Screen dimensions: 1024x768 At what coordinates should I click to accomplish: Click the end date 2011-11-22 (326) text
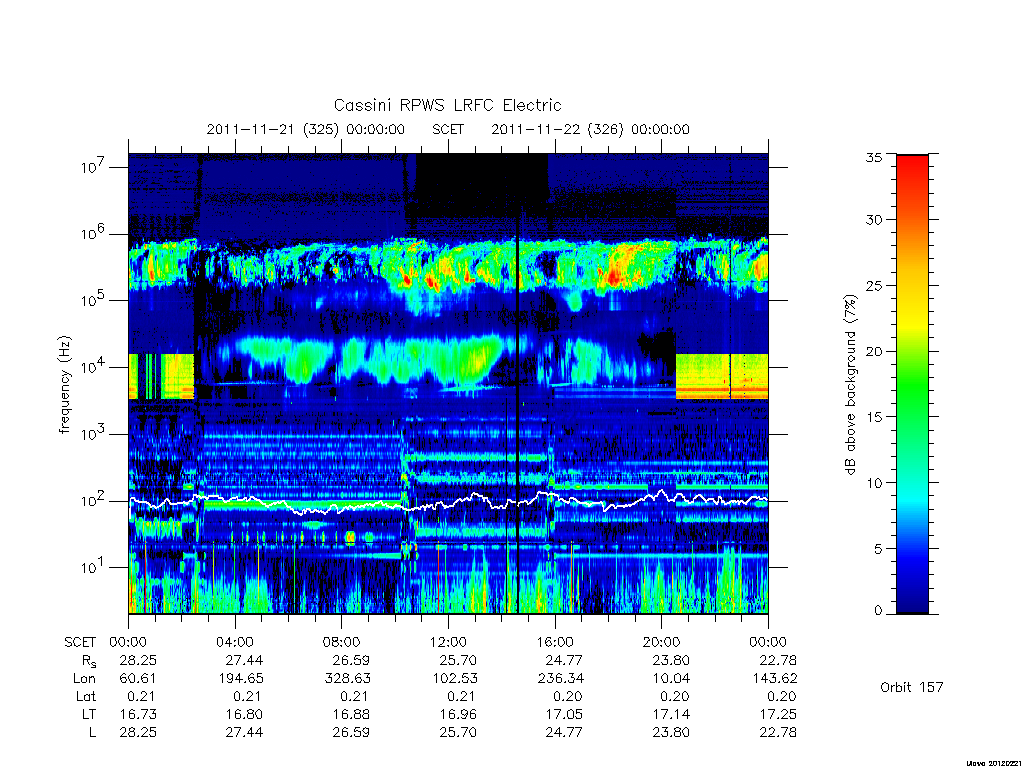pos(557,129)
